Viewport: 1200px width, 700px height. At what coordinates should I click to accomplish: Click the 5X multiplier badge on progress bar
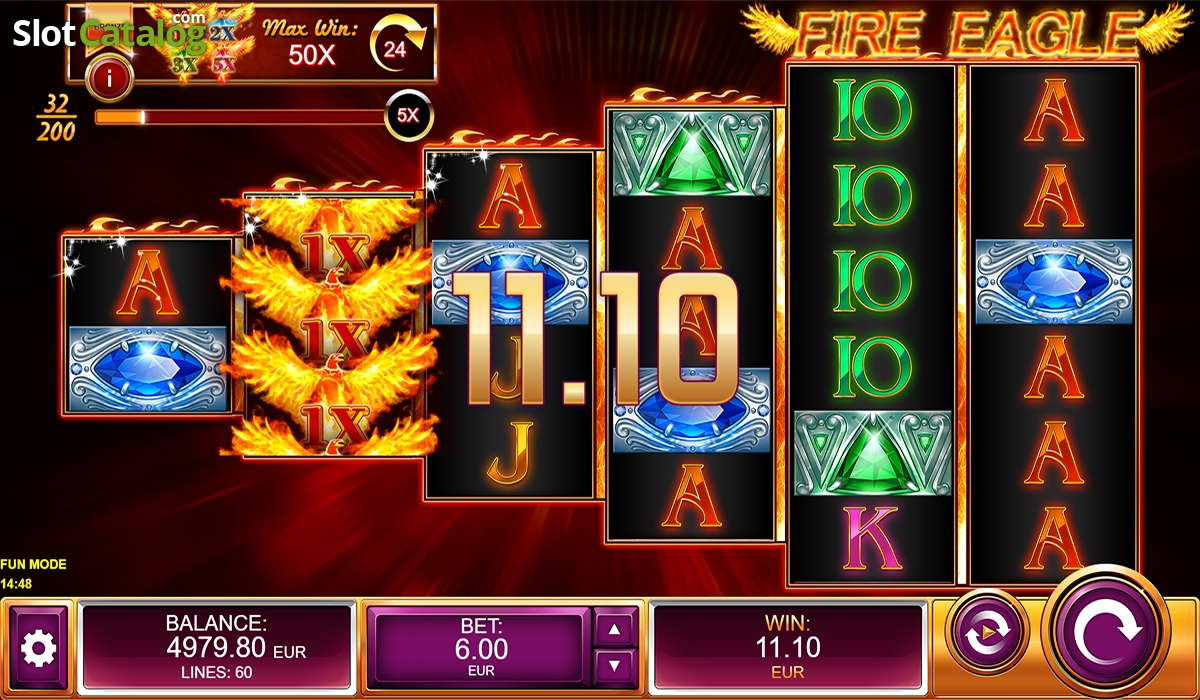[x=409, y=116]
